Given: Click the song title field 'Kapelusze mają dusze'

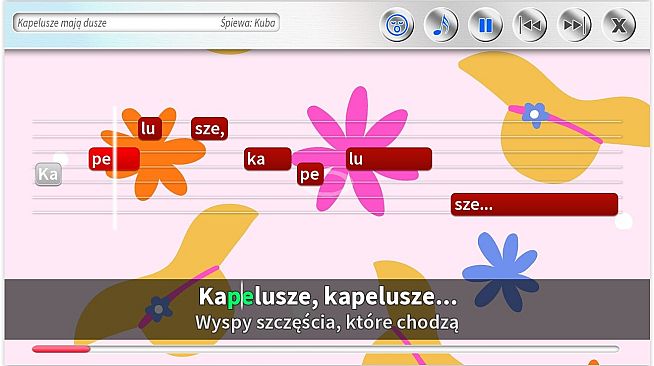Looking at the screenshot, I should click(62, 23).
